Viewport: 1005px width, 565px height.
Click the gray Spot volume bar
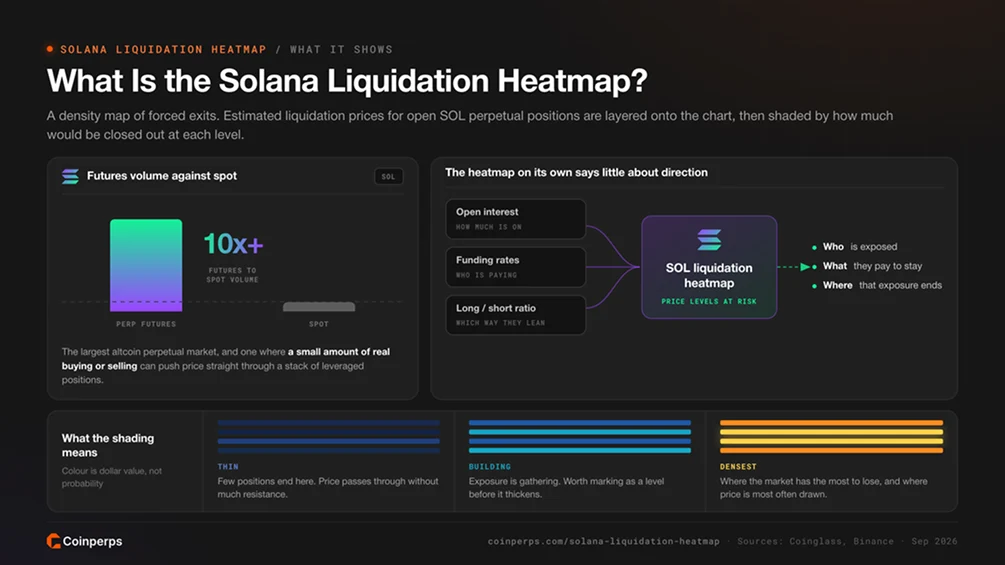319,307
